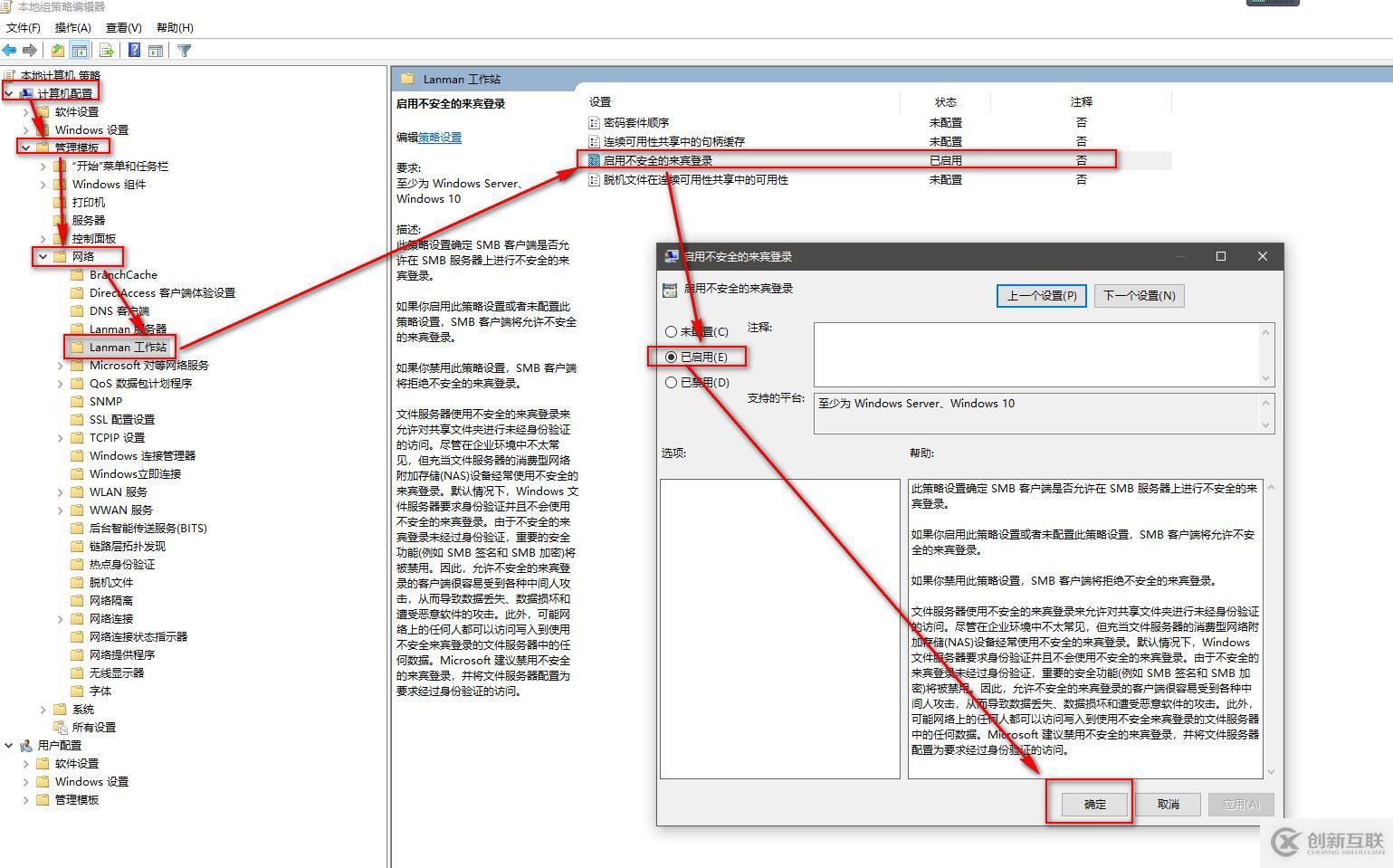
Task: Expand the QoS 数据包计划程序 node
Action: point(60,383)
